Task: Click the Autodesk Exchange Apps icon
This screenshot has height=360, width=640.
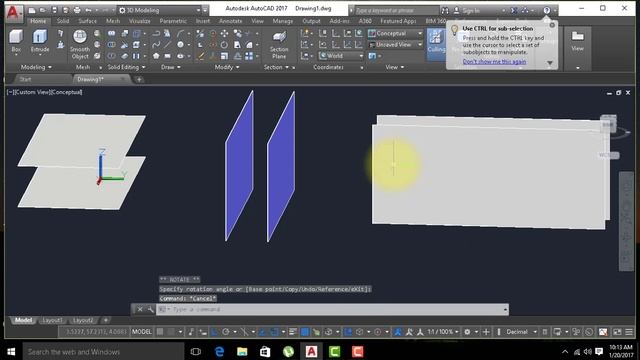Action: coord(514,10)
